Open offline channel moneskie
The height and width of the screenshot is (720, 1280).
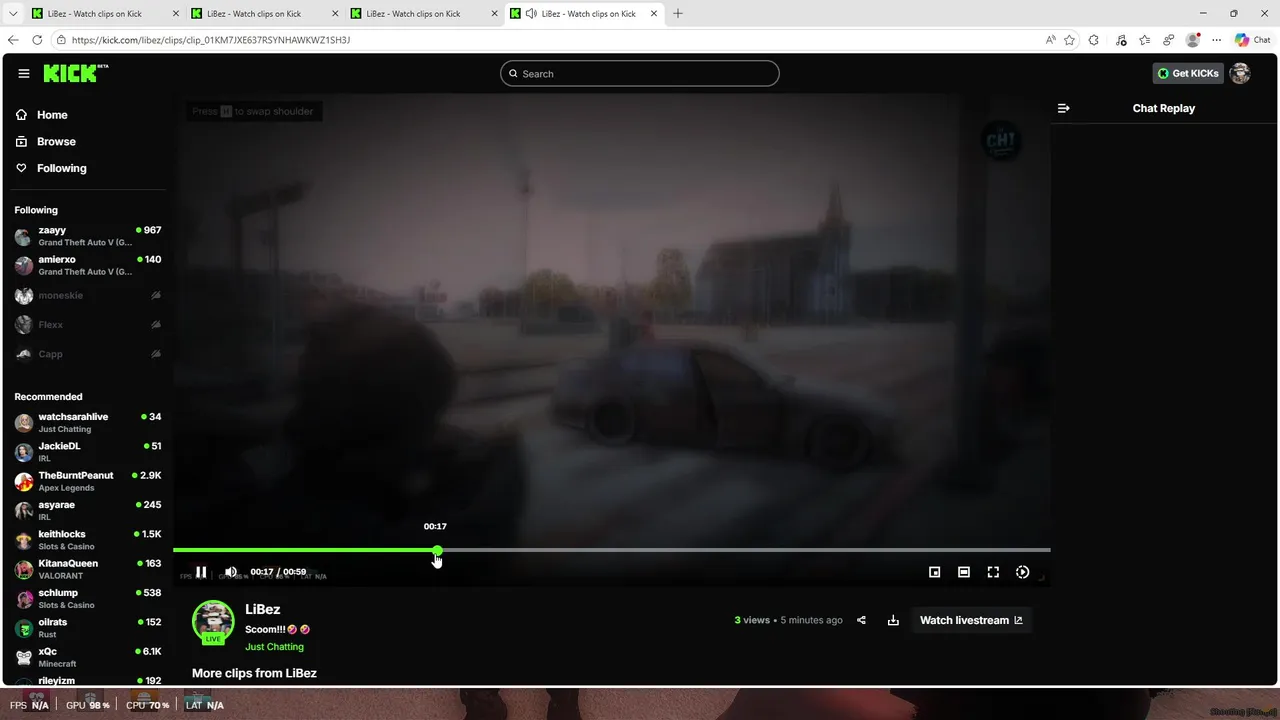[88, 296]
